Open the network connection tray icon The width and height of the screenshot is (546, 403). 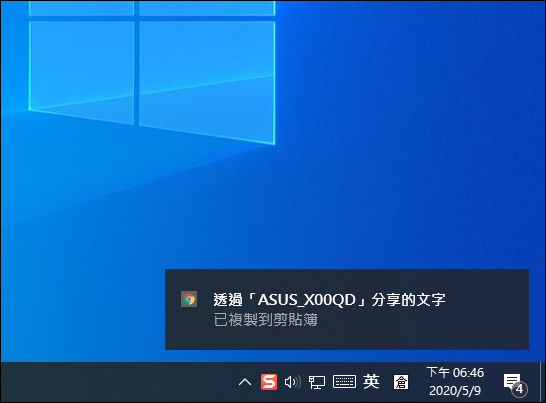click(x=317, y=382)
